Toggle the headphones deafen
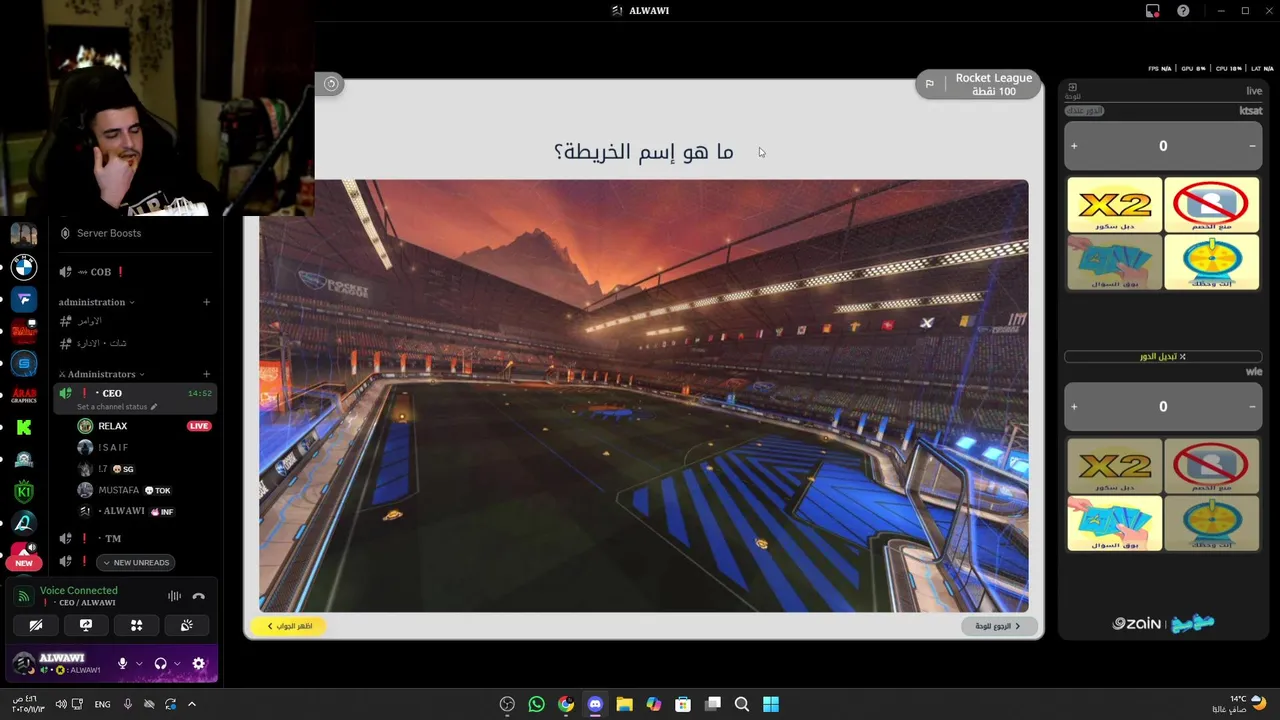Image resolution: width=1280 pixels, height=720 pixels. [x=160, y=663]
